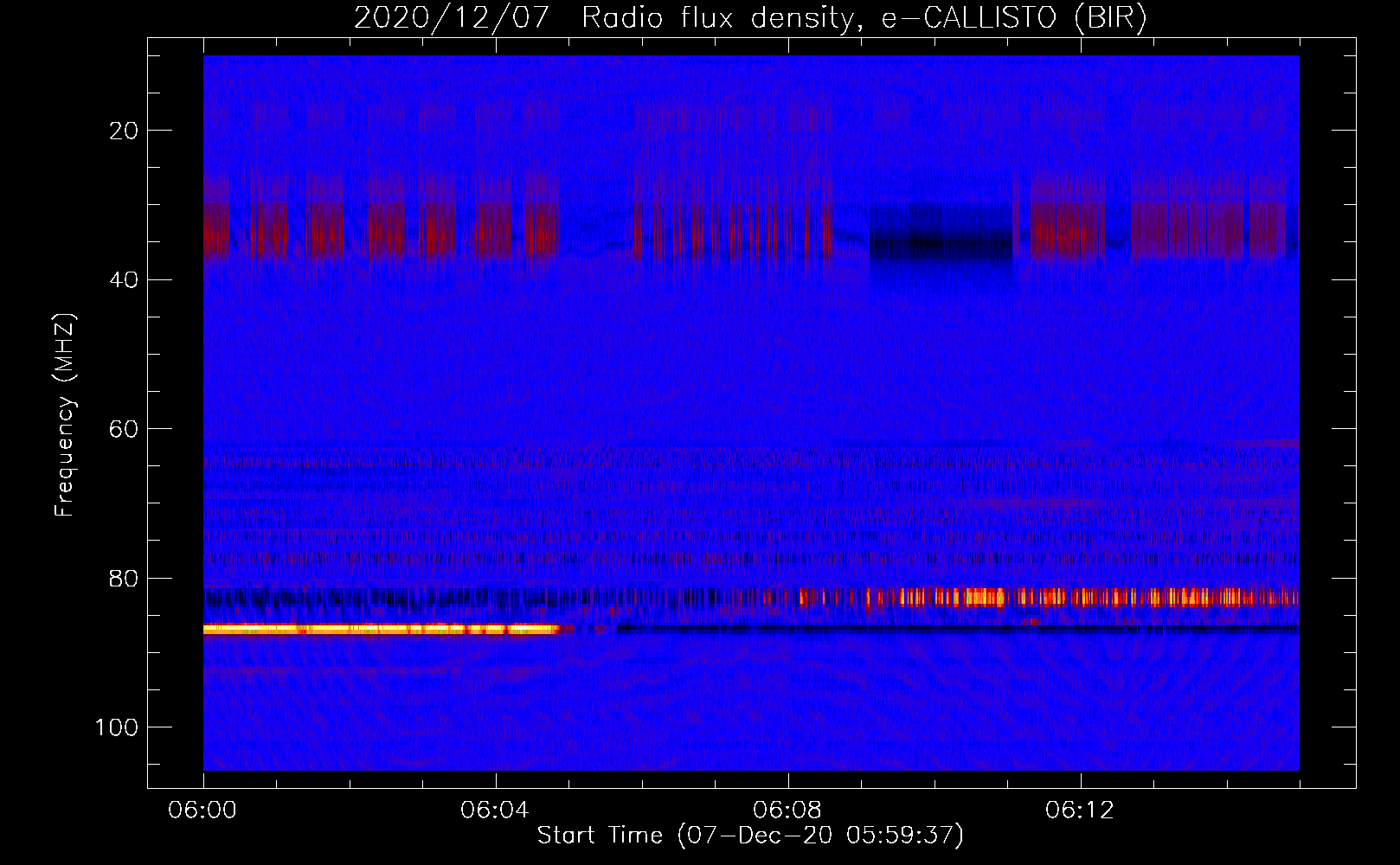Click the 06:08 time tick label

(787, 811)
